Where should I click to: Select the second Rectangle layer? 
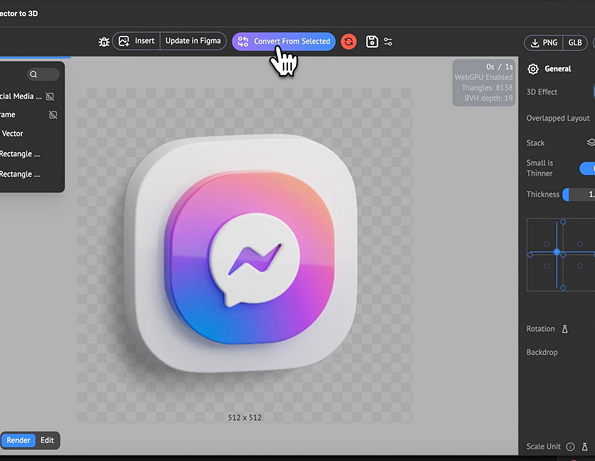click(20, 174)
